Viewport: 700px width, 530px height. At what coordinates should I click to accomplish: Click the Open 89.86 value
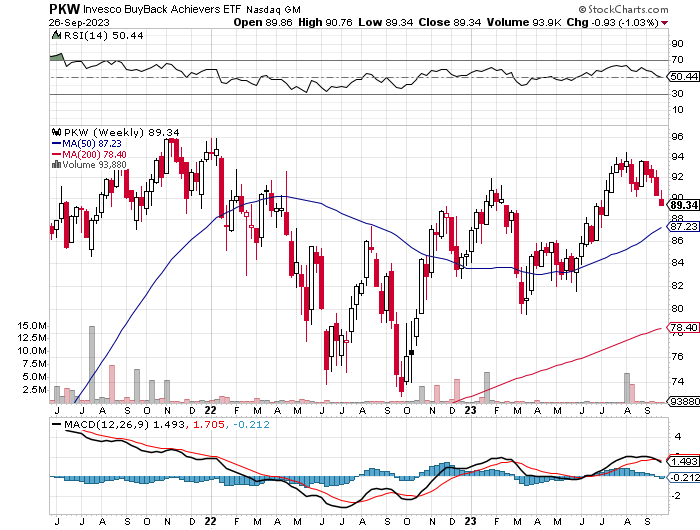coord(263,22)
